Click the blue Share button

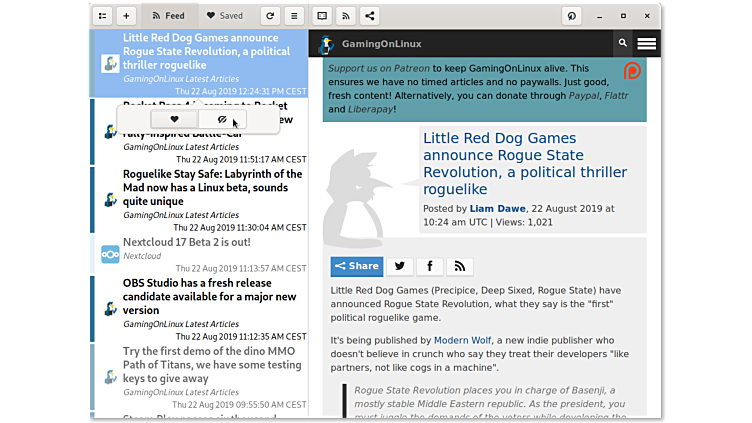click(357, 266)
